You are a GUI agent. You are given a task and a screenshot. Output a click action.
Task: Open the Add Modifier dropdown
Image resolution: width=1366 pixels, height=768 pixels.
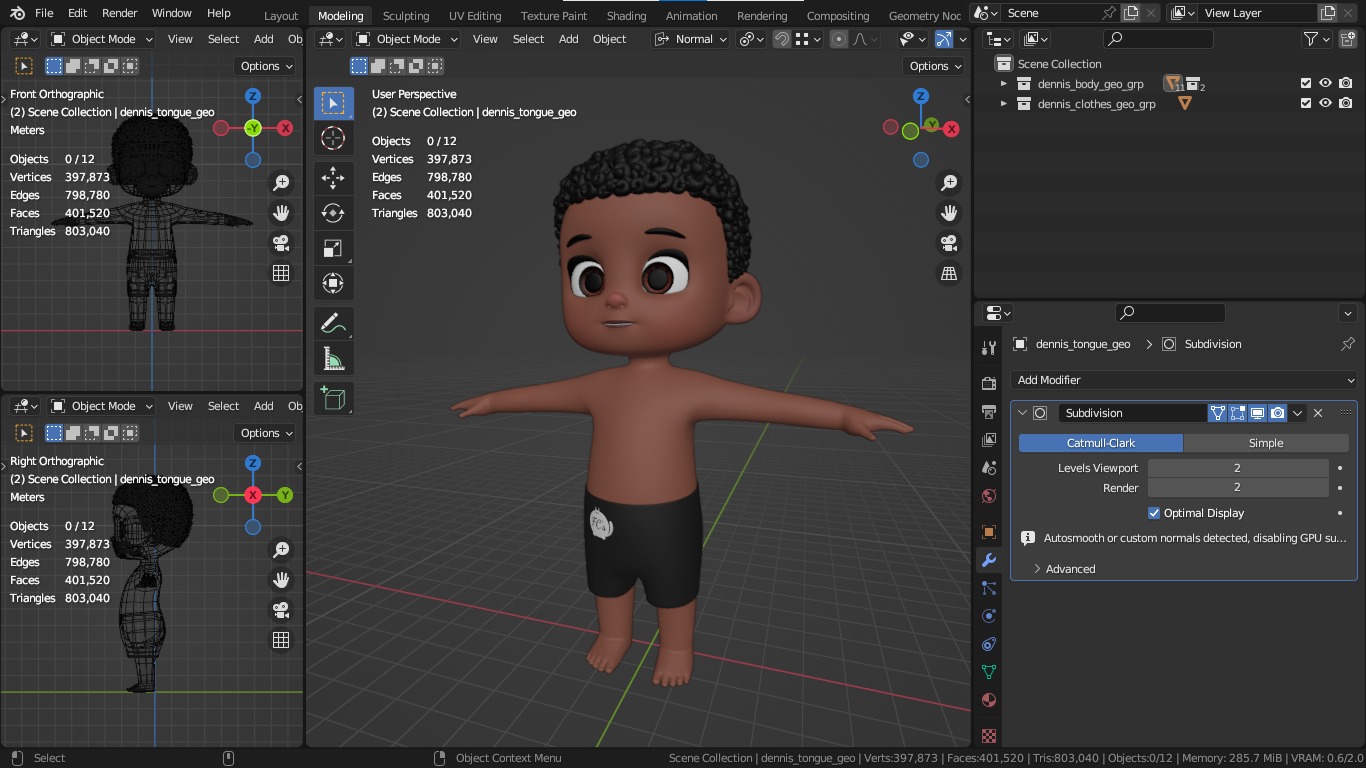pos(1184,380)
